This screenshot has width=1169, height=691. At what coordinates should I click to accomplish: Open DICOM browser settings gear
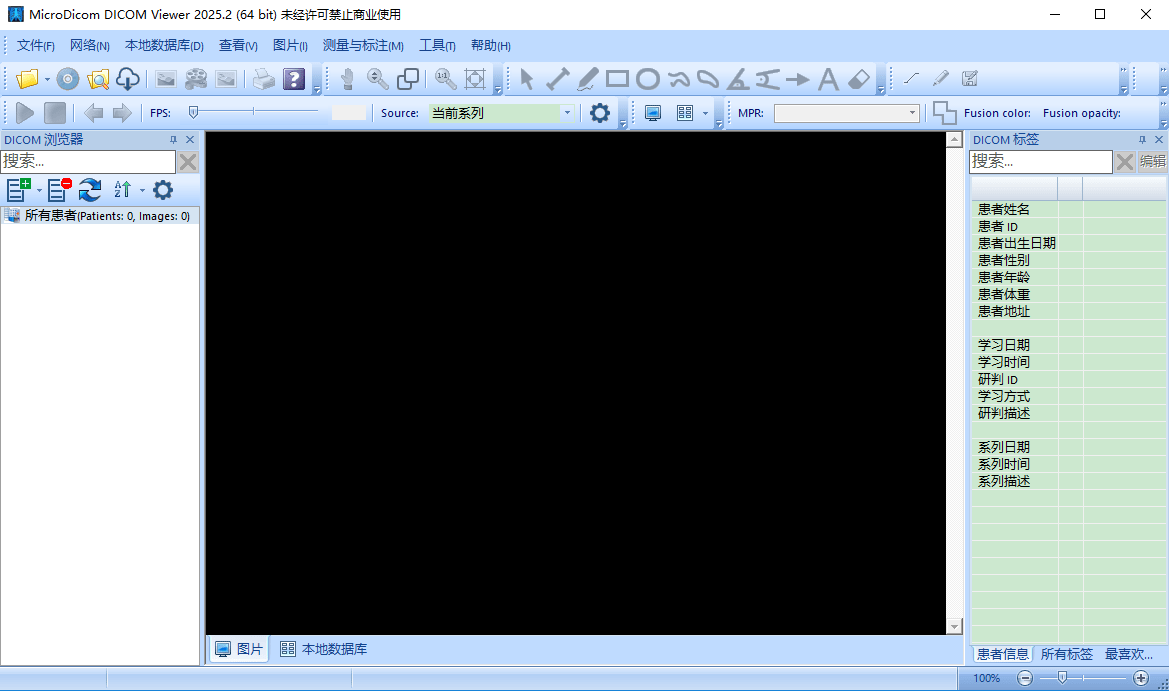pyautogui.click(x=163, y=190)
